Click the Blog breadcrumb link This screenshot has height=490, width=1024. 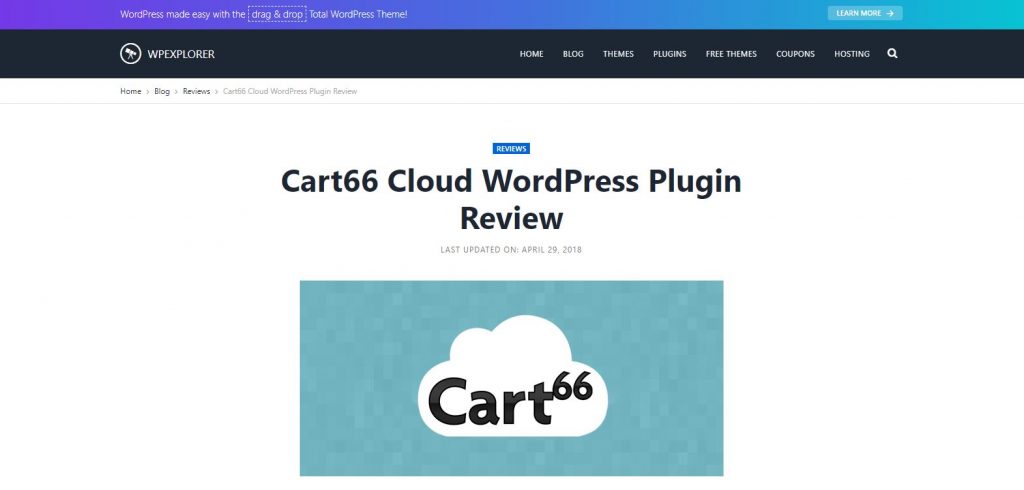162,91
